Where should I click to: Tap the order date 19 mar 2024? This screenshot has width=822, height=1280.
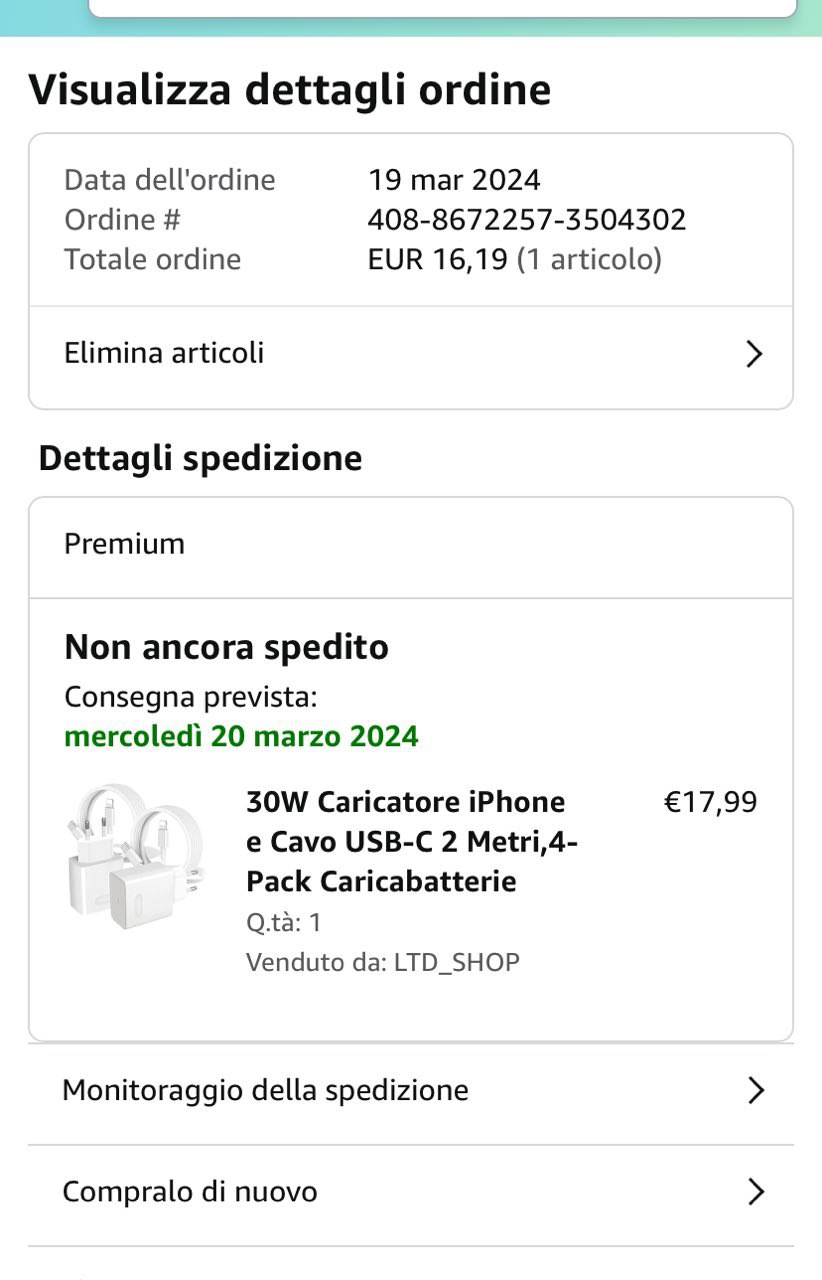pos(454,180)
